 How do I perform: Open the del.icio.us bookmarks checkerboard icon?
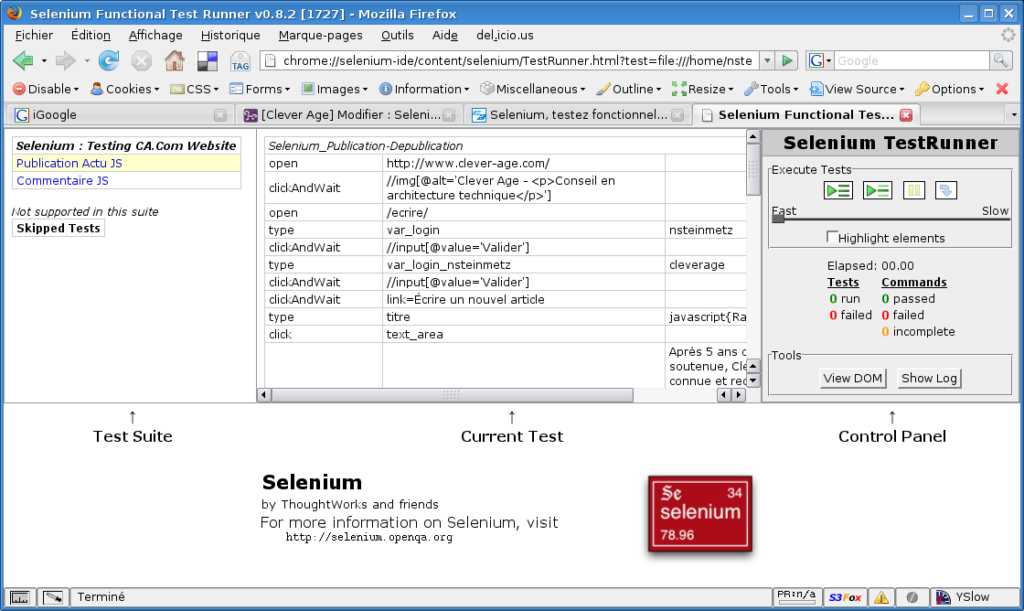pos(207,61)
